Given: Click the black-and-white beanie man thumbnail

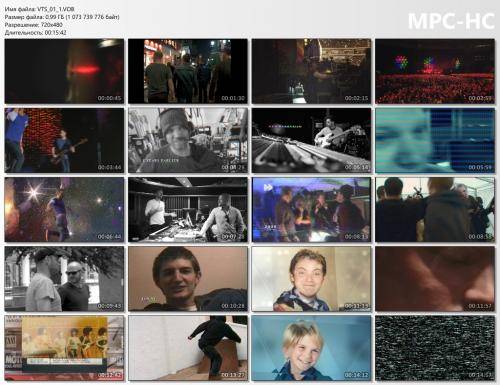Looking at the screenshot, I should 188,140.
